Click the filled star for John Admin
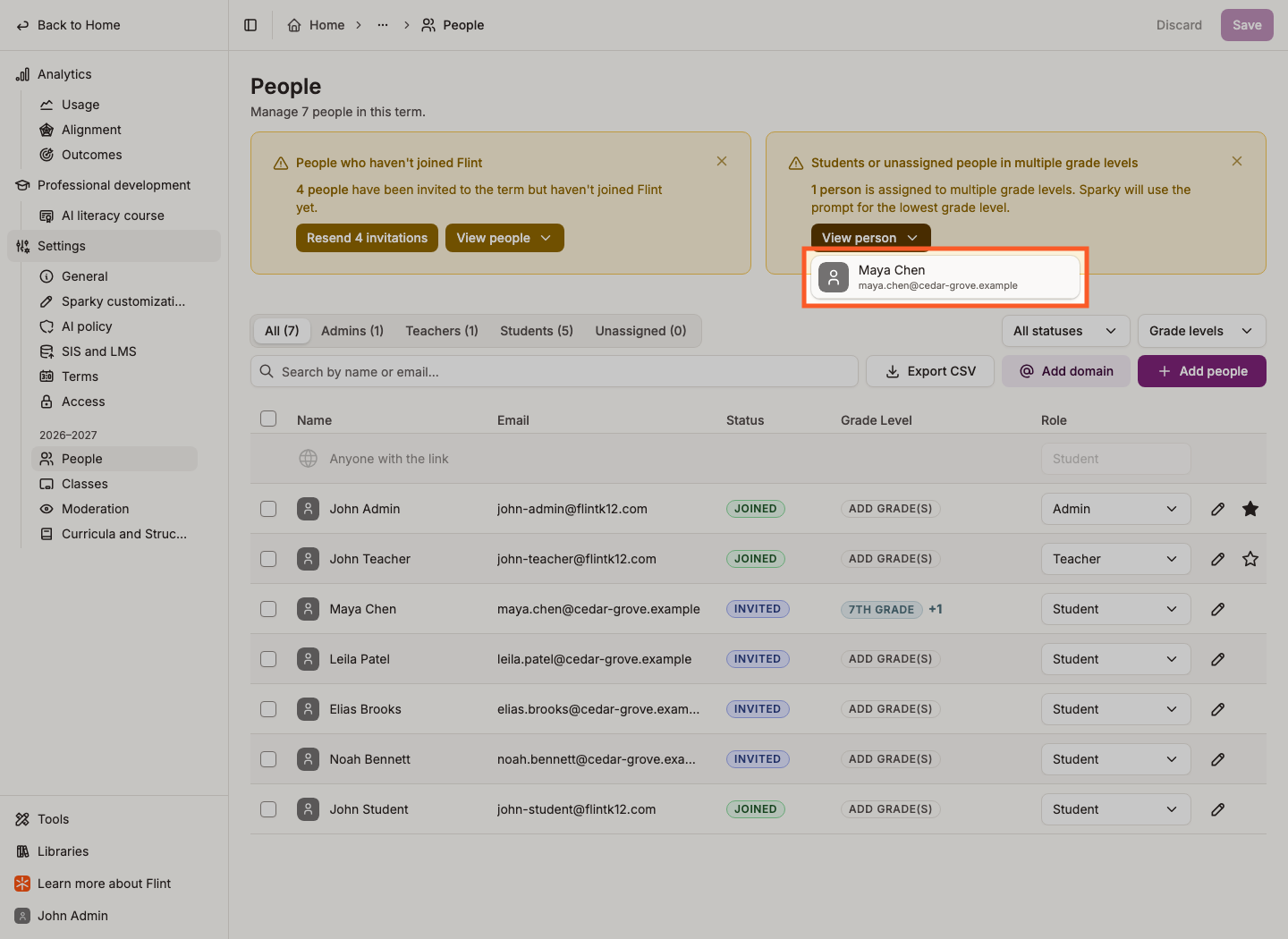Screen dimensions: 1288x939 click(x=1250, y=509)
